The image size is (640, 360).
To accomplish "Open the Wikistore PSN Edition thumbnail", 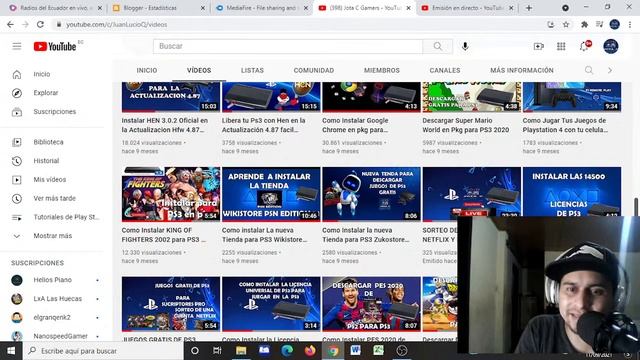I will click(271, 194).
